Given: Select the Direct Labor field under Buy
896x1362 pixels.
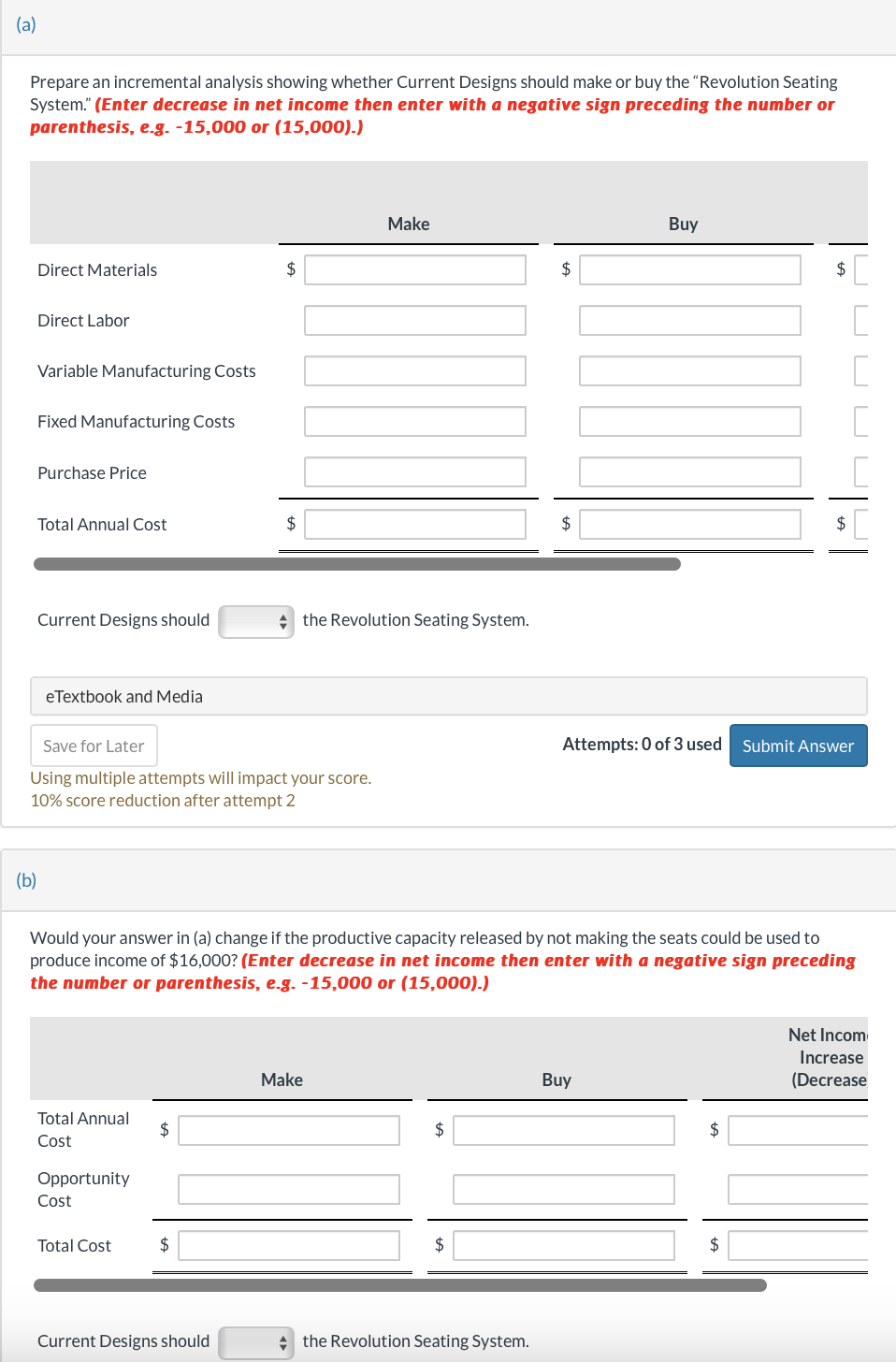Looking at the screenshot, I should 689,320.
